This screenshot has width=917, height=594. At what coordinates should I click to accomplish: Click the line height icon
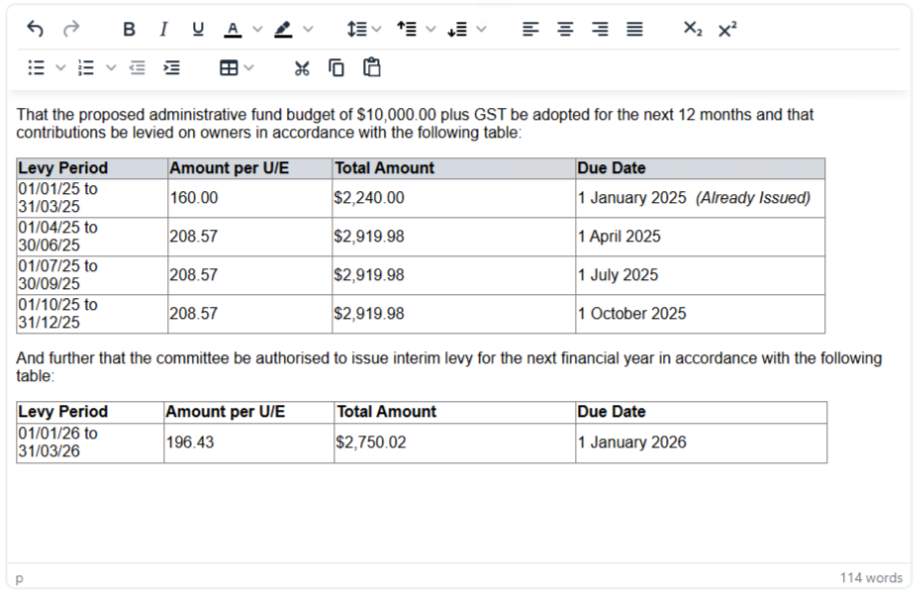pyautogui.click(x=357, y=29)
